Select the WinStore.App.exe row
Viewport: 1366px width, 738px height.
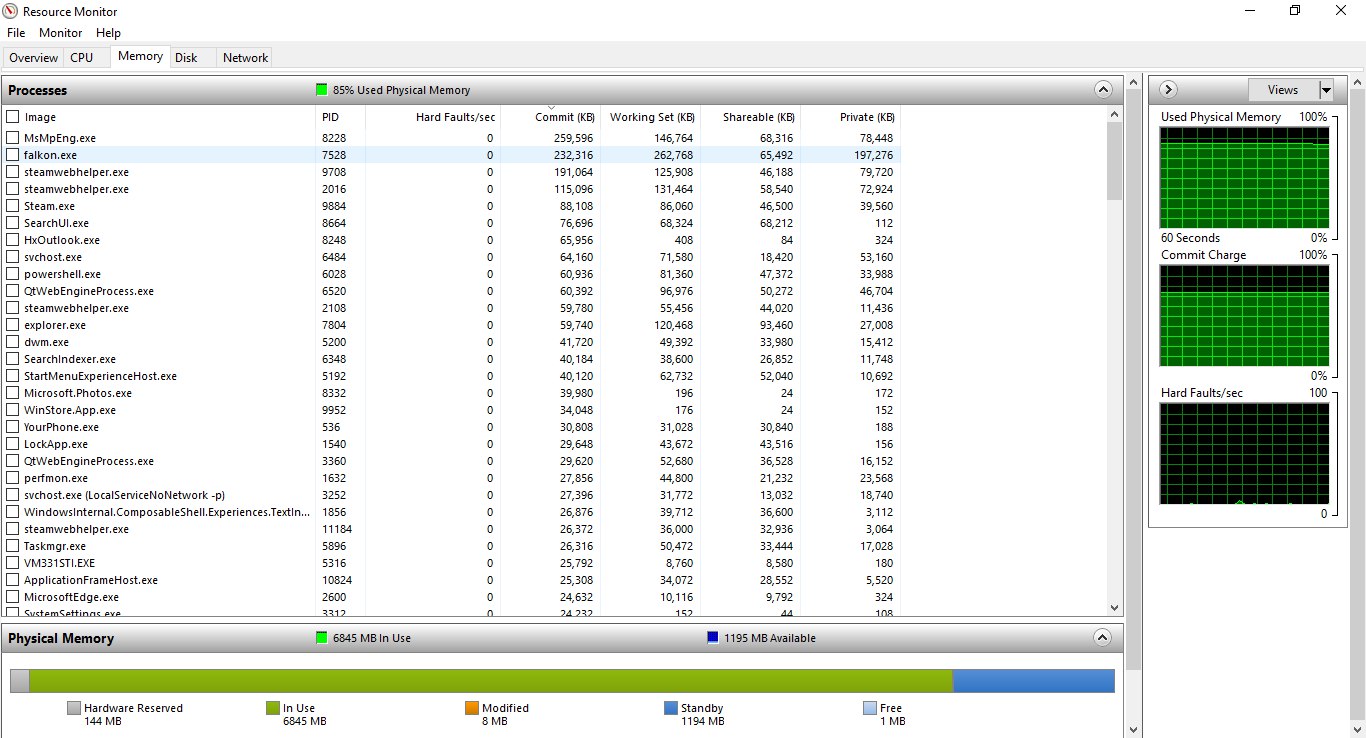click(x=452, y=410)
